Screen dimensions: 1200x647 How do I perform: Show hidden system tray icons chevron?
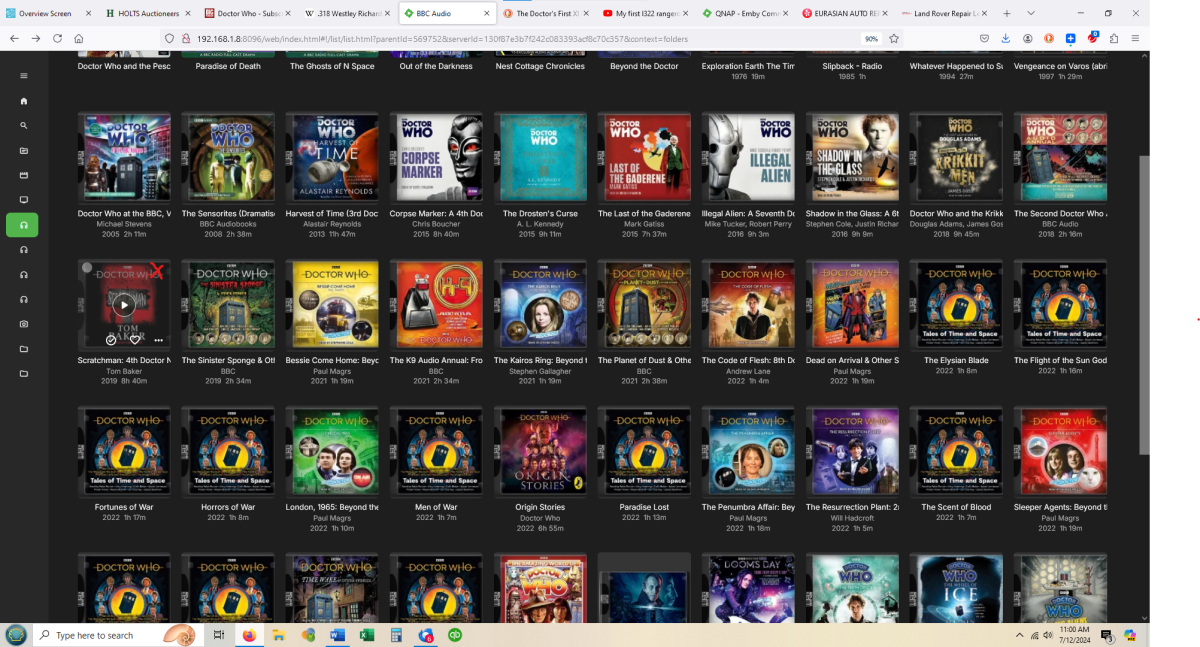point(1021,635)
